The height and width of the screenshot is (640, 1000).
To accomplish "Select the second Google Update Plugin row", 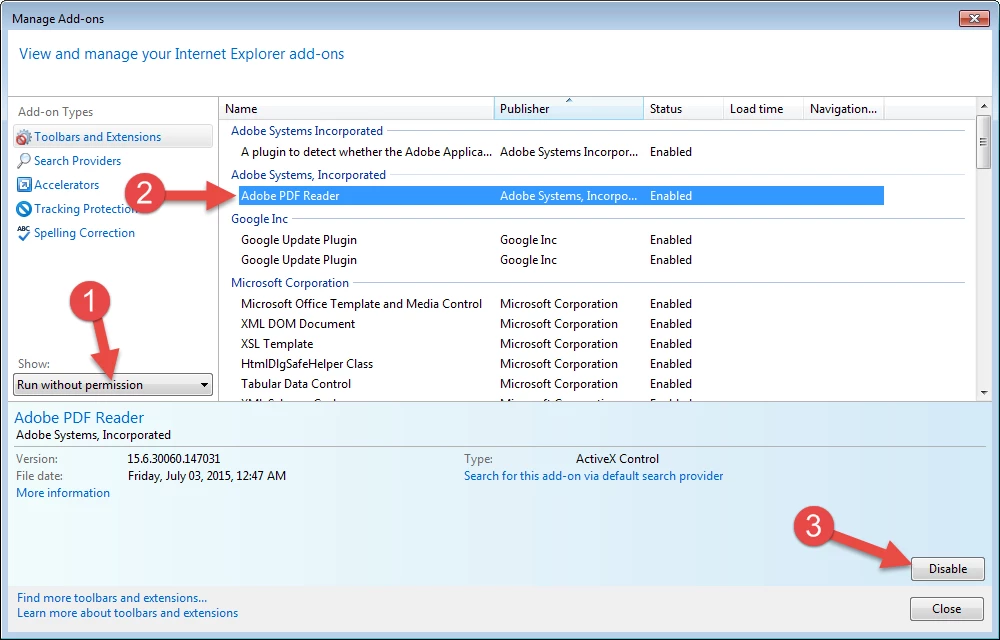I will tap(561, 259).
